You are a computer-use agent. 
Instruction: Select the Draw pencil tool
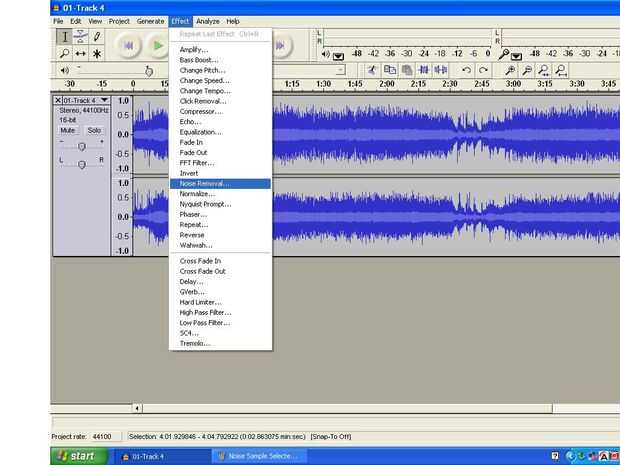97,37
